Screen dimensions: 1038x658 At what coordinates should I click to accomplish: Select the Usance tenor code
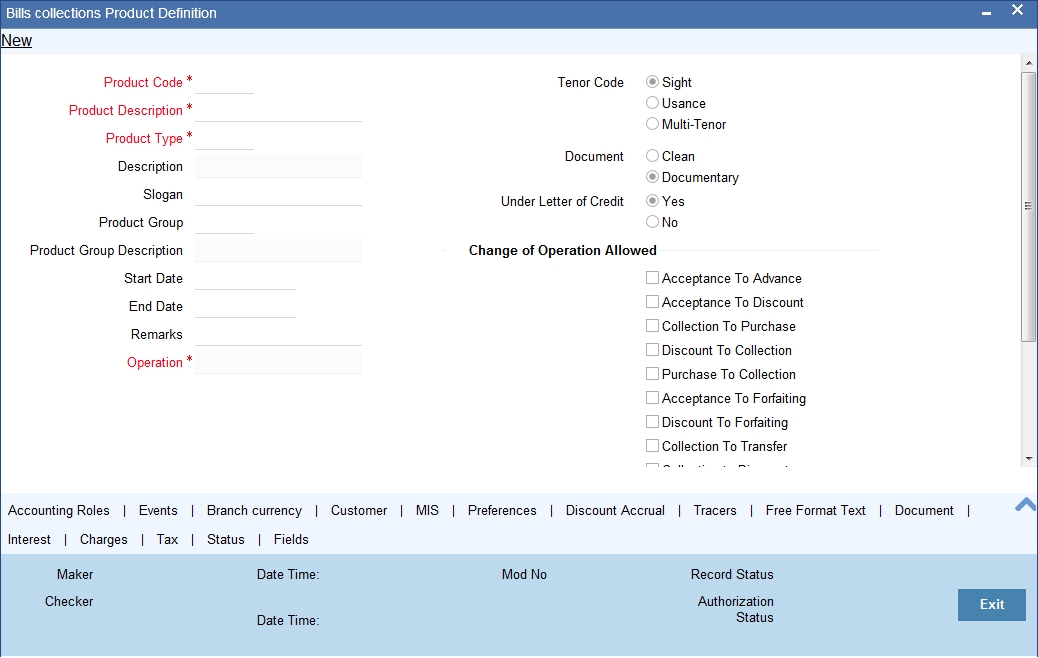(652, 103)
